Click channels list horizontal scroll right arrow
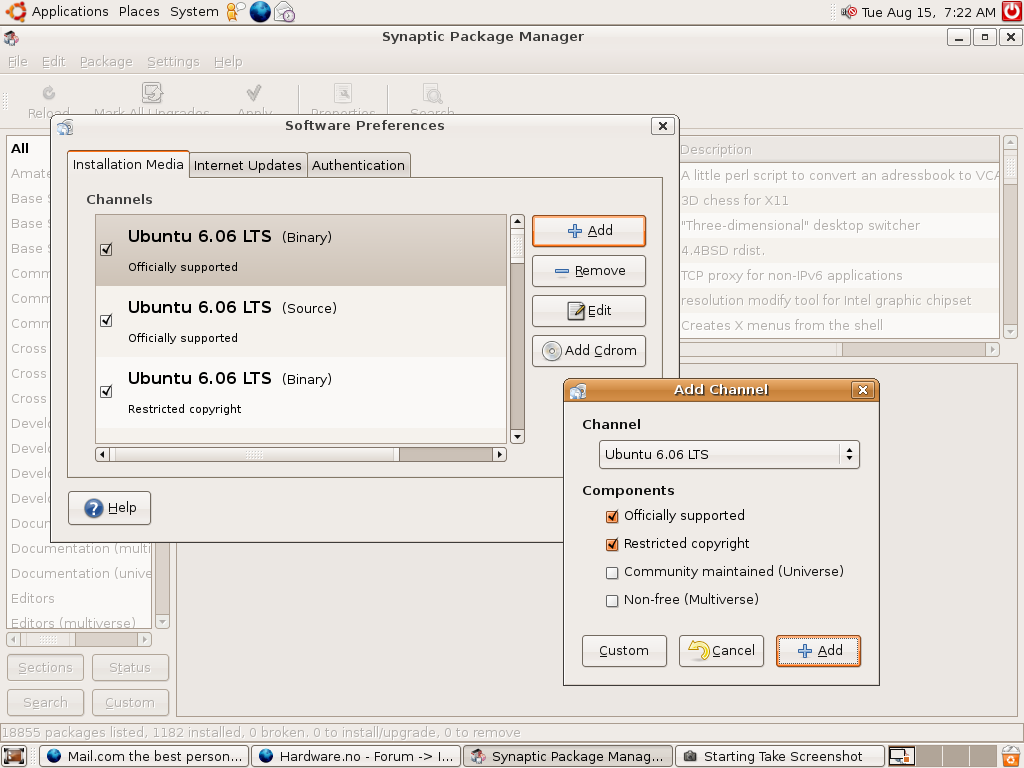This screenshot has width=1024, height=768. [500, 454]
